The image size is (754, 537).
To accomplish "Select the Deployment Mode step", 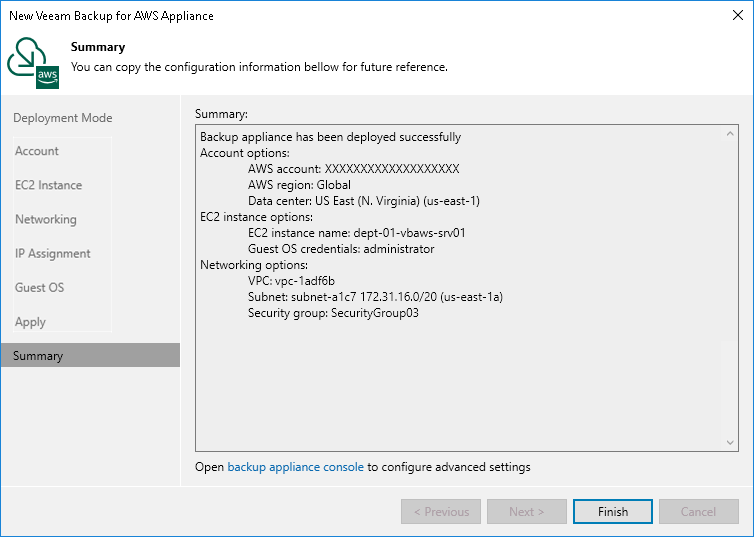I will pos(63,118).
